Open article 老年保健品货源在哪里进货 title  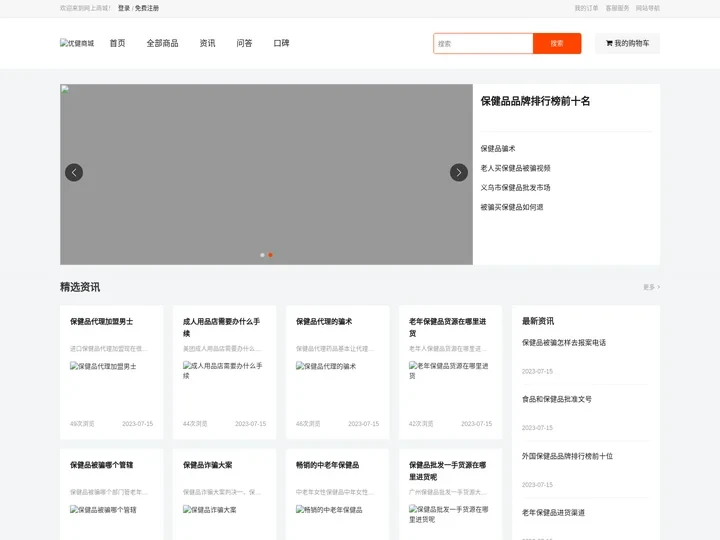click(x=447, y=327)
